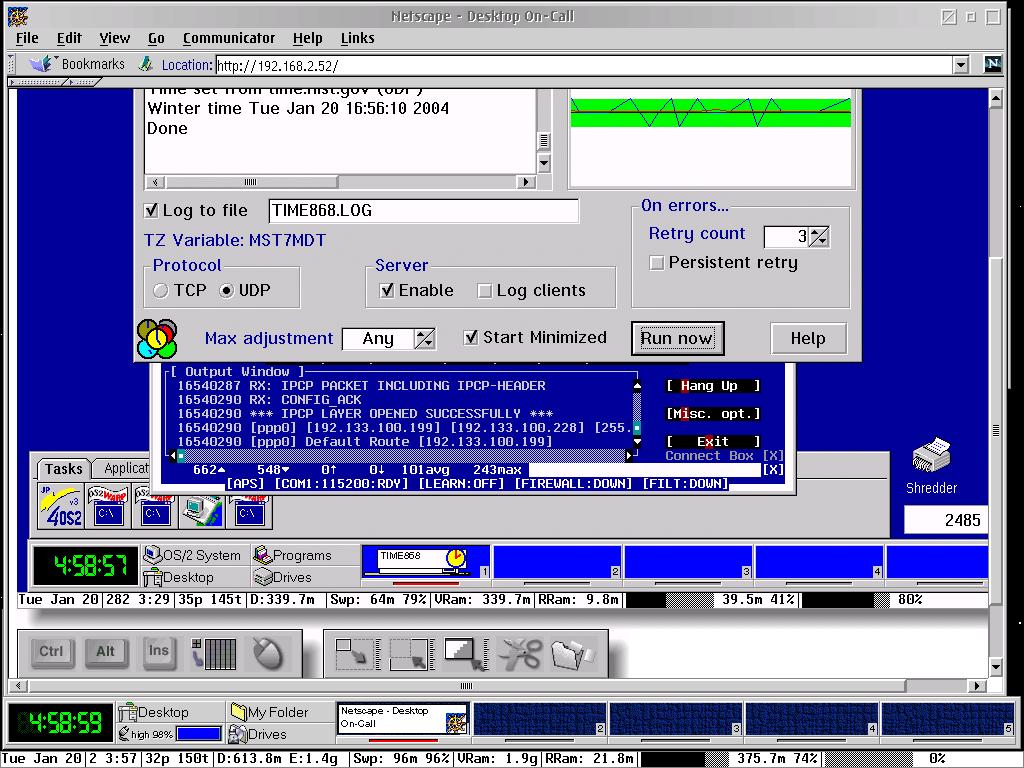Enable the Persistent retry checkbox
This screenshot has width=1024, height=768.
[656, 263]
